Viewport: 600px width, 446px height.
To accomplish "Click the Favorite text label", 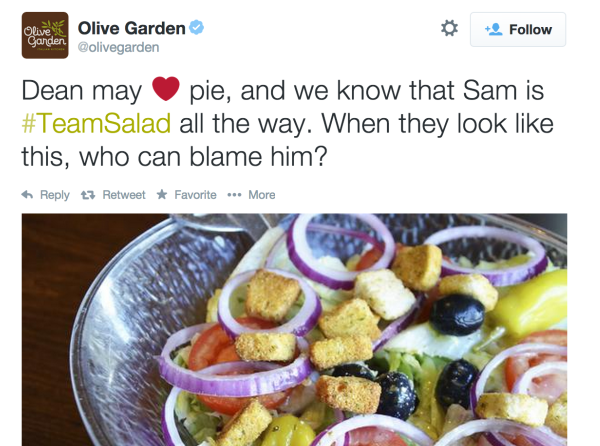I will (195, 195).
